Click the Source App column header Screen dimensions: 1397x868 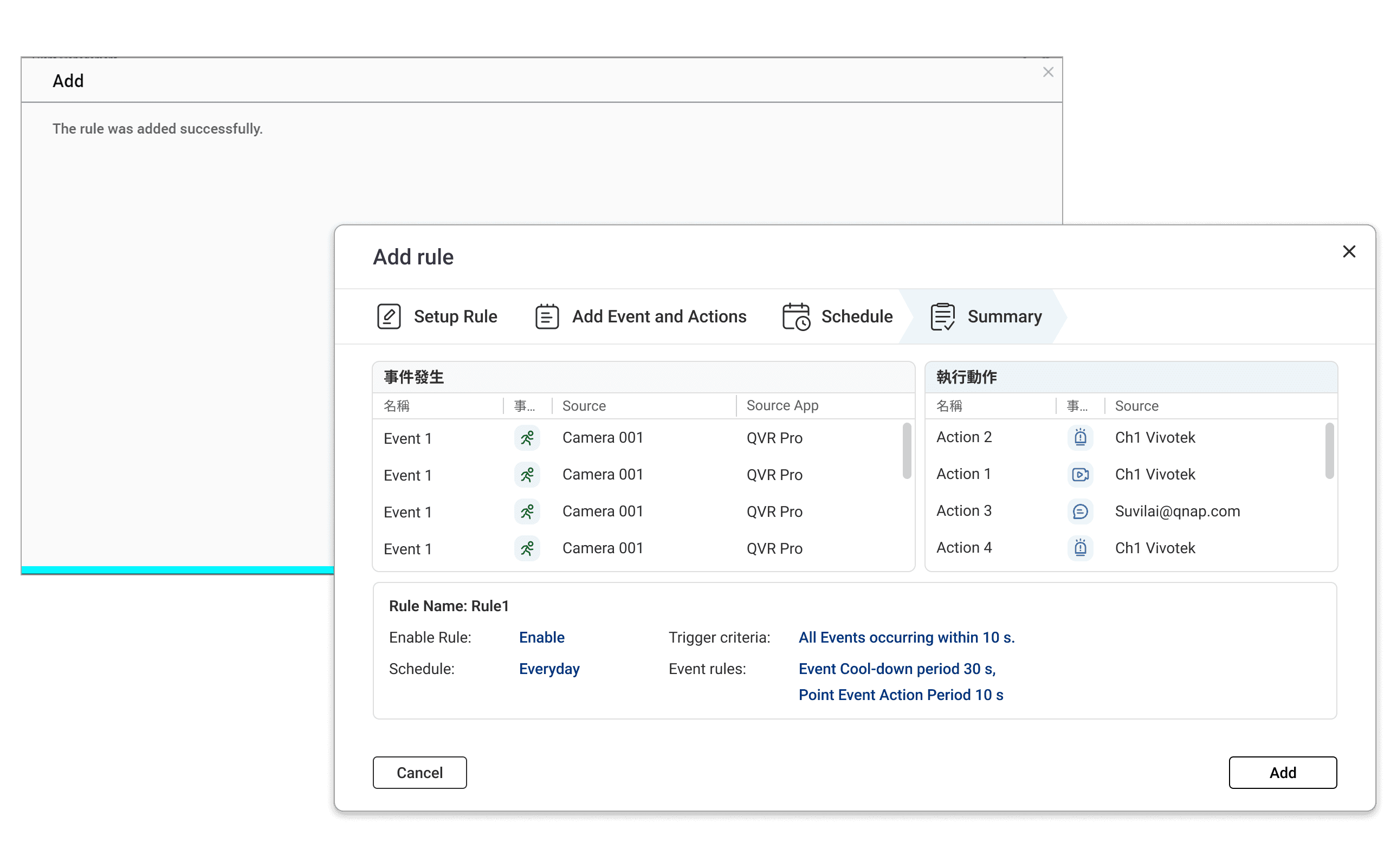click(x=782, y=405)
